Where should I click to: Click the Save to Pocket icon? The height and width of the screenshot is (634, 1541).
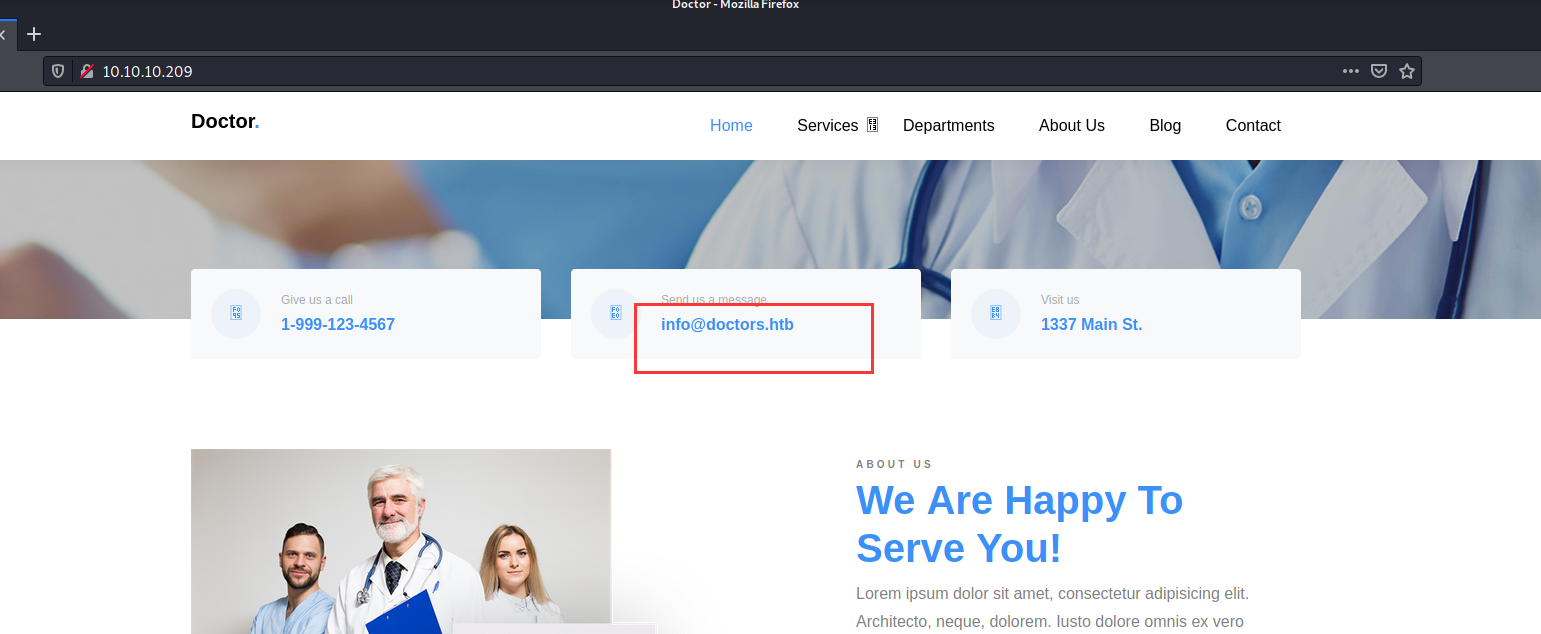1379,71
